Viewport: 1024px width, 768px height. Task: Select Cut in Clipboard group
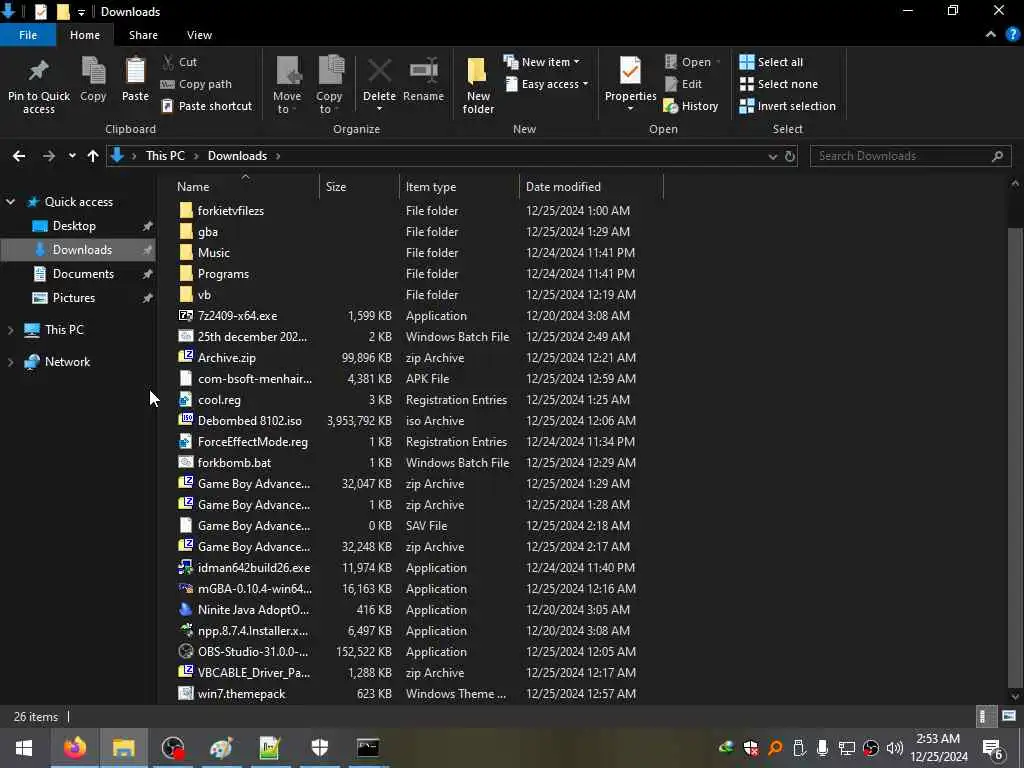180,62
